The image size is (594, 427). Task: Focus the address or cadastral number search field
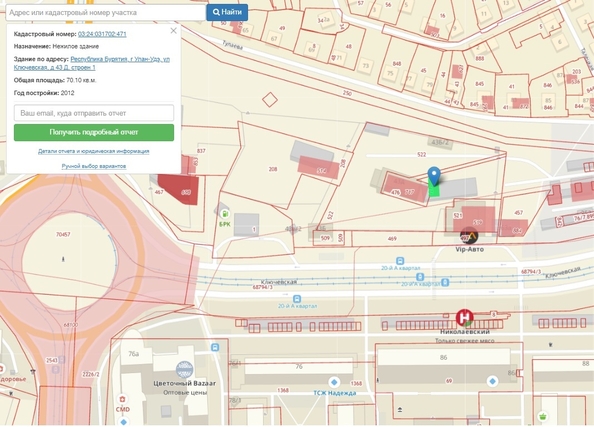click(106, 13)
